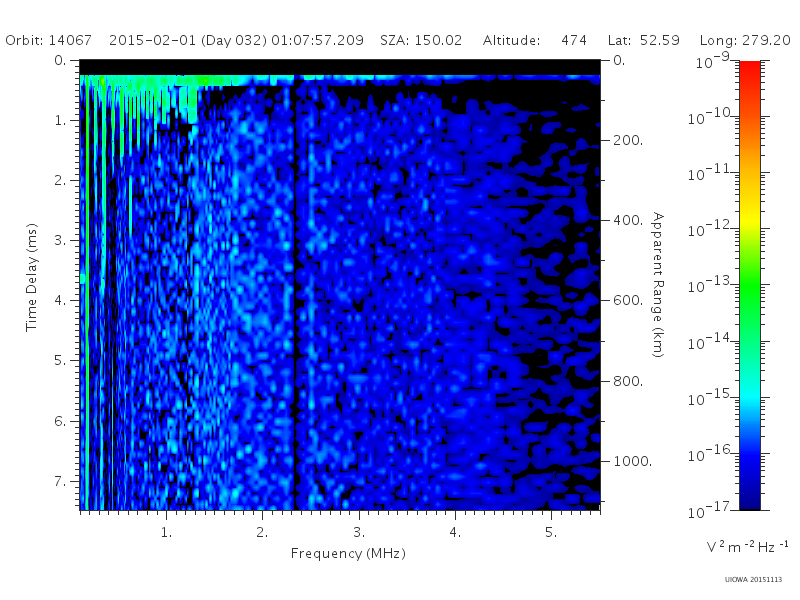The width and height of the screenshot is (800, 600).
Task: Click the black vertical gap line near 2.3 MHz
Action: [294, 296]
